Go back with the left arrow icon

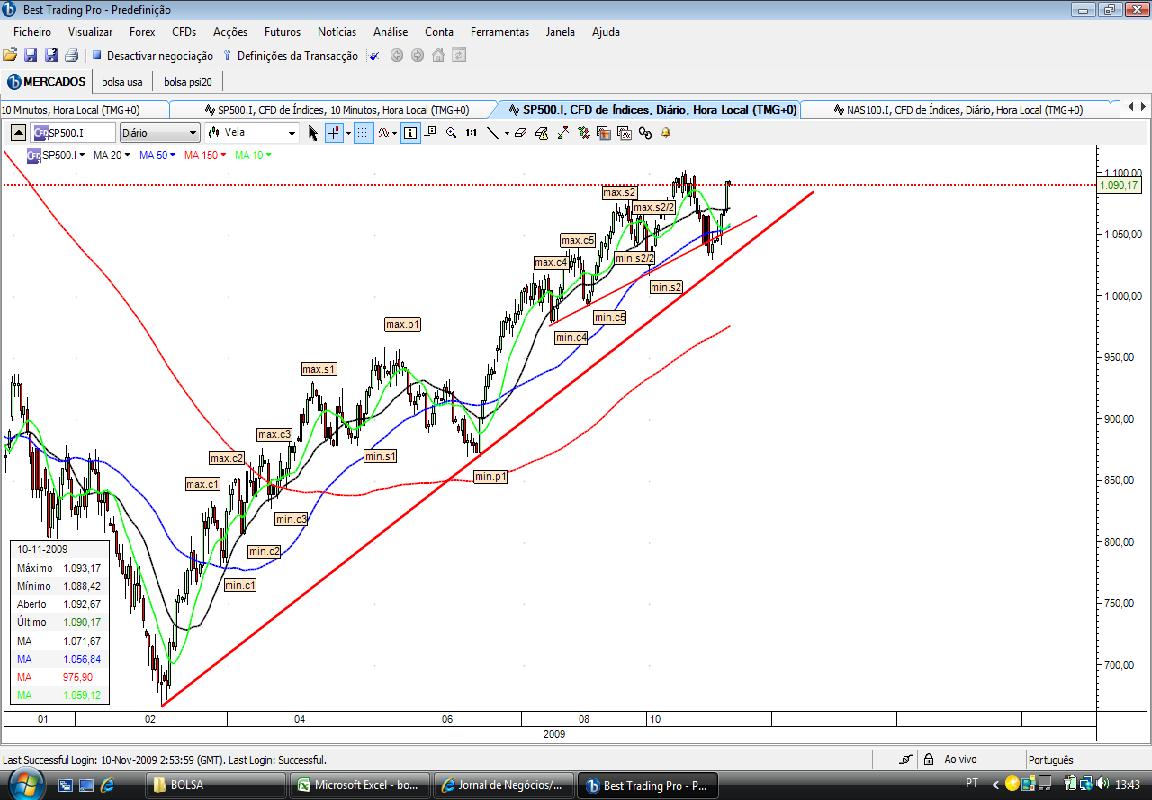click(x=397, y=56)
